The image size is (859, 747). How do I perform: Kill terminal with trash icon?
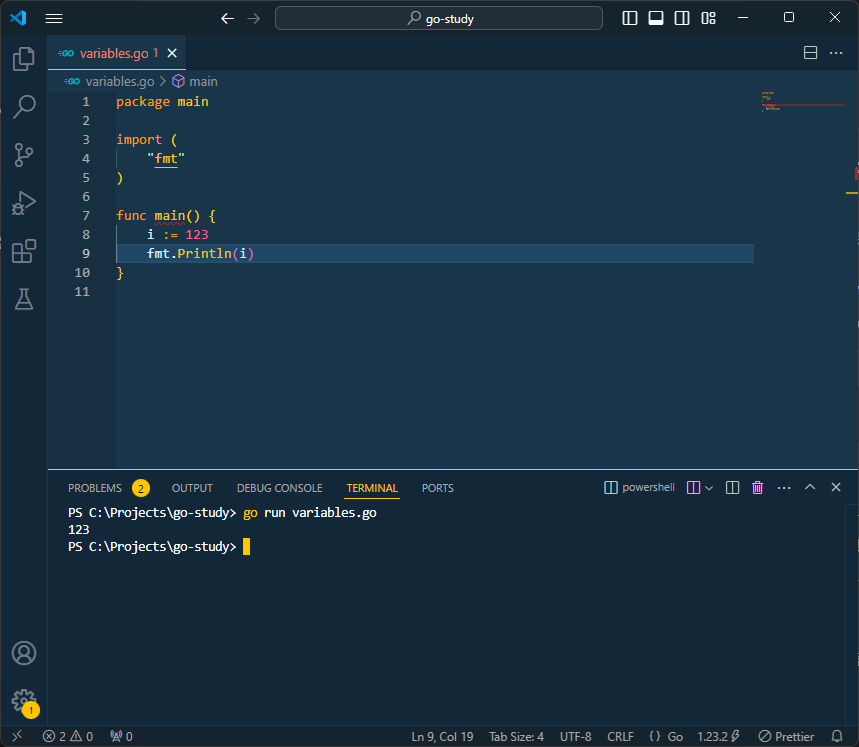757,488
